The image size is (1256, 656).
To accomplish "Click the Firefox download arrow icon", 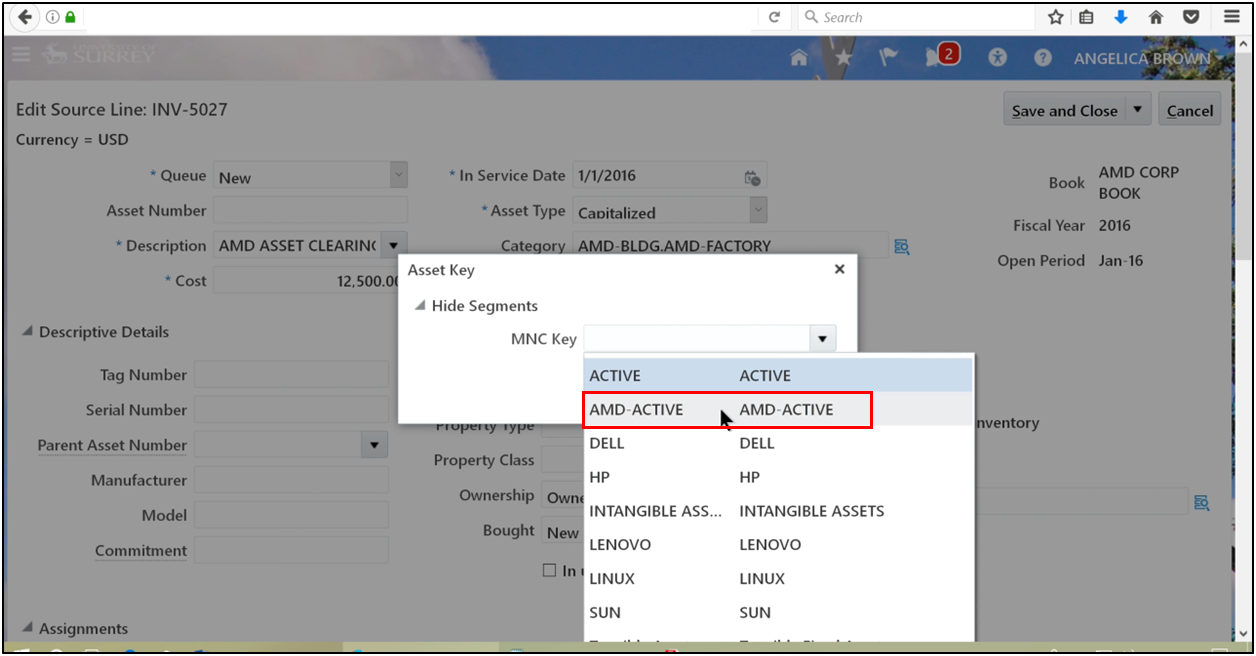I will point(1120,17).
